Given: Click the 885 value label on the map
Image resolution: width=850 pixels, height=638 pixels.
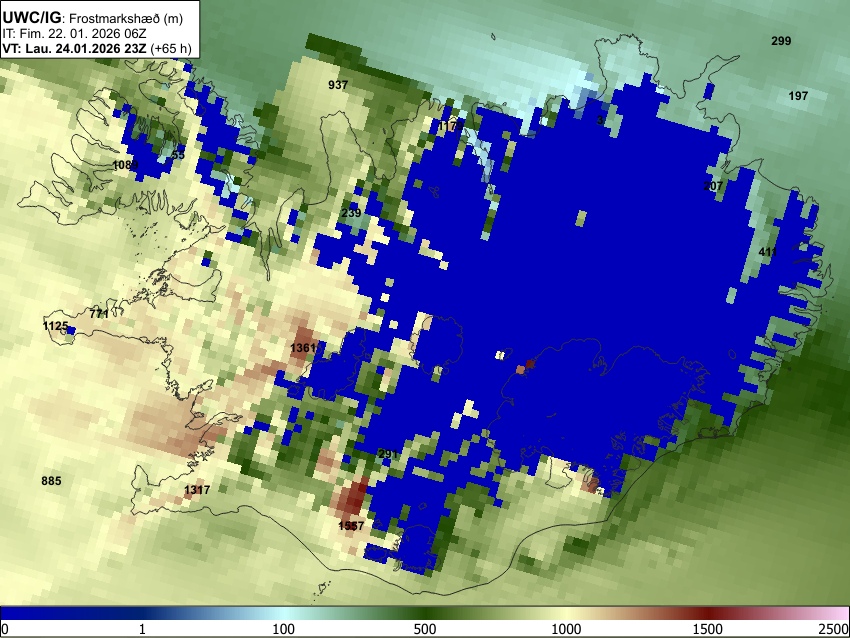Looking at the screenshot, I should 51,481.
